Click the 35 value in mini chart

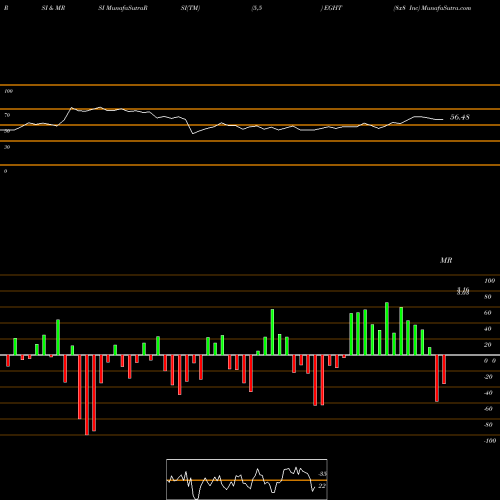coord(322,474)
